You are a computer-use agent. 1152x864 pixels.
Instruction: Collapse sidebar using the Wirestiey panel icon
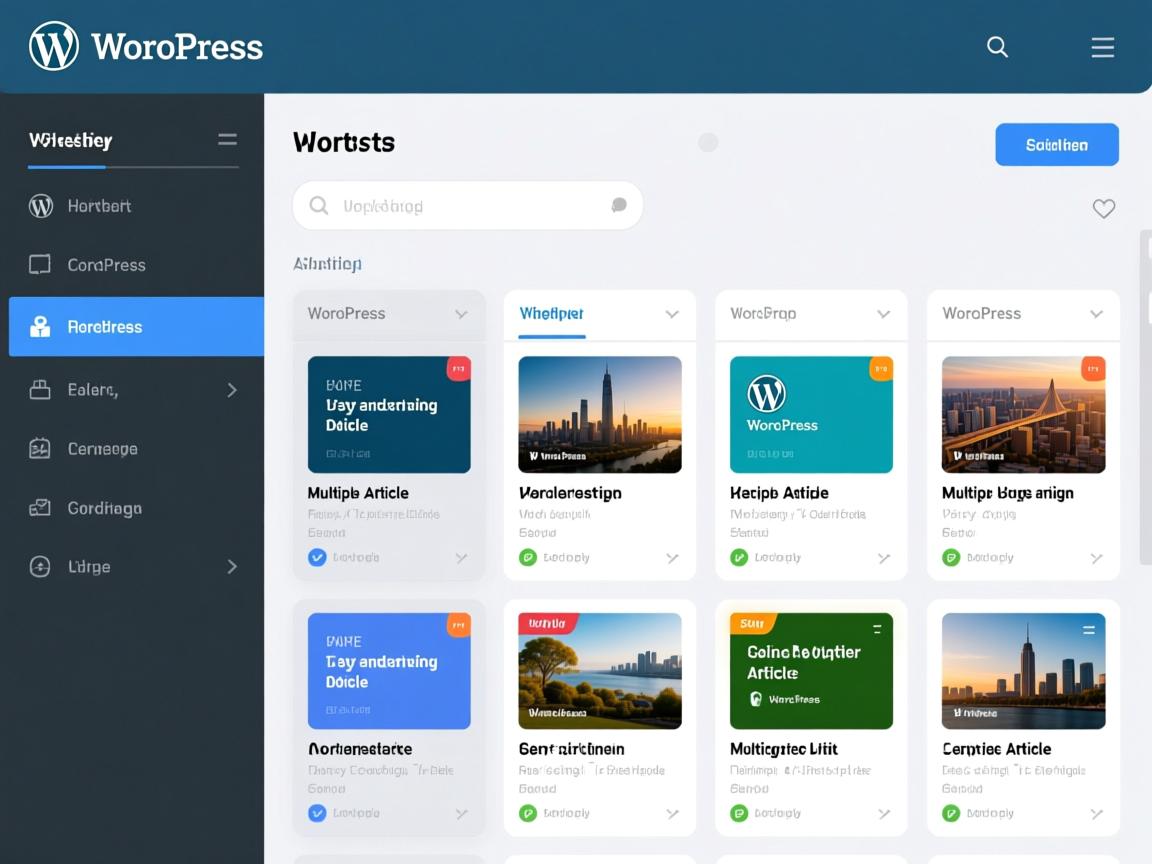click(x=227, y=140)
